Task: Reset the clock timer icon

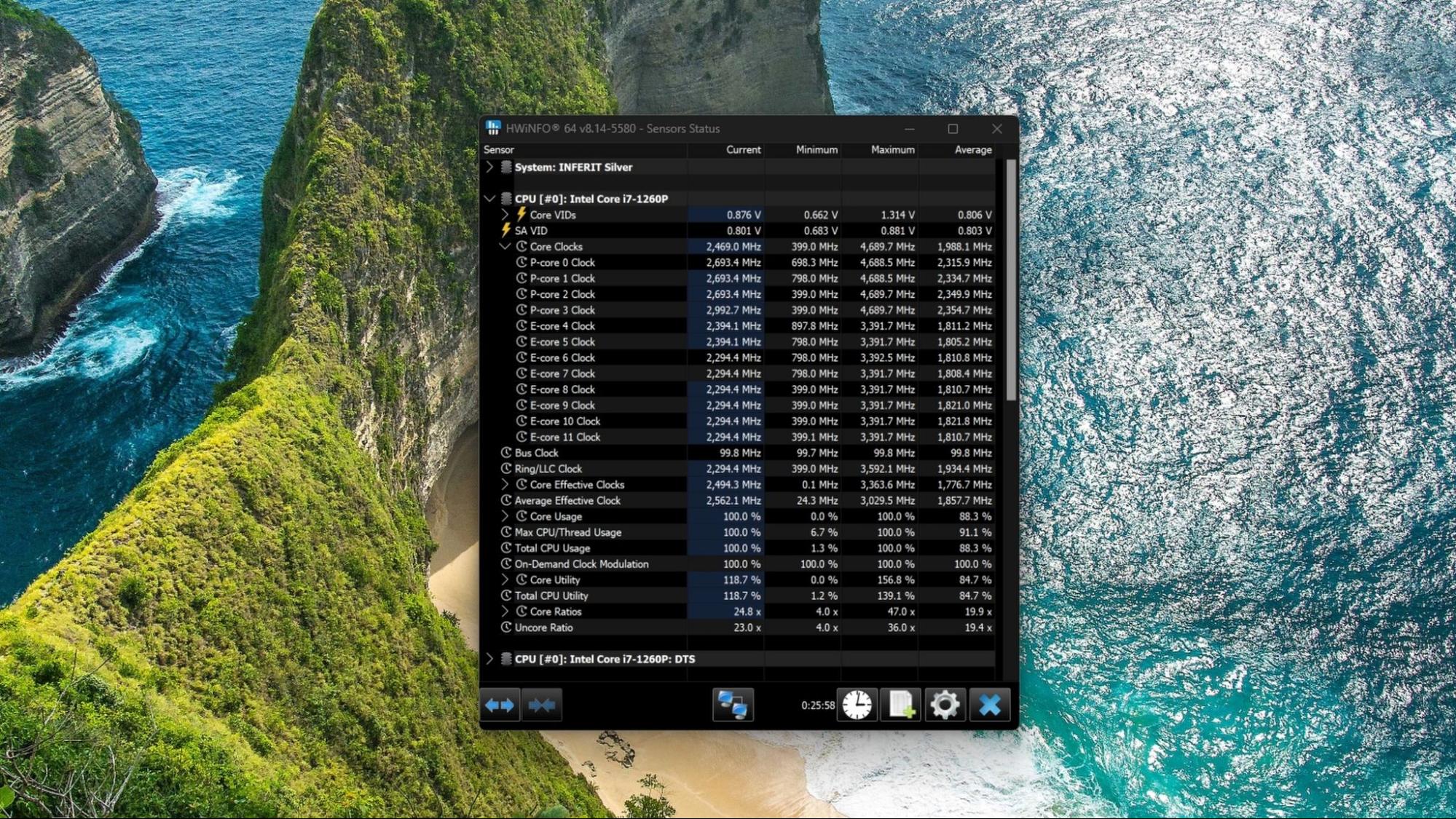Action: pyautogui.click(x=857, y=705)
